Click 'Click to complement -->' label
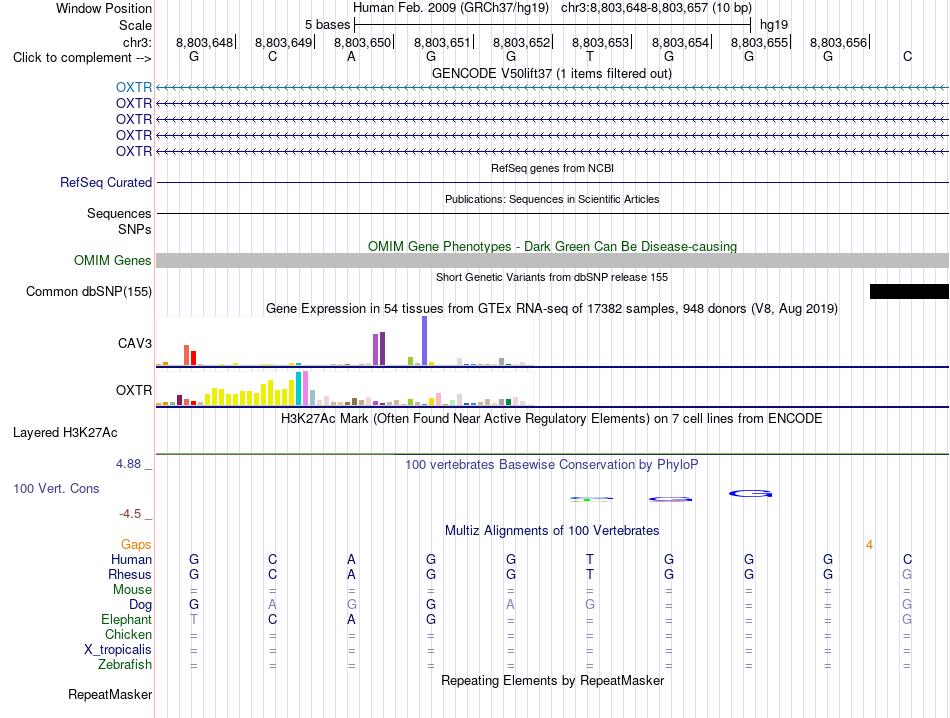Viewport: 950px width, 718px height. (x=82, y=58)
